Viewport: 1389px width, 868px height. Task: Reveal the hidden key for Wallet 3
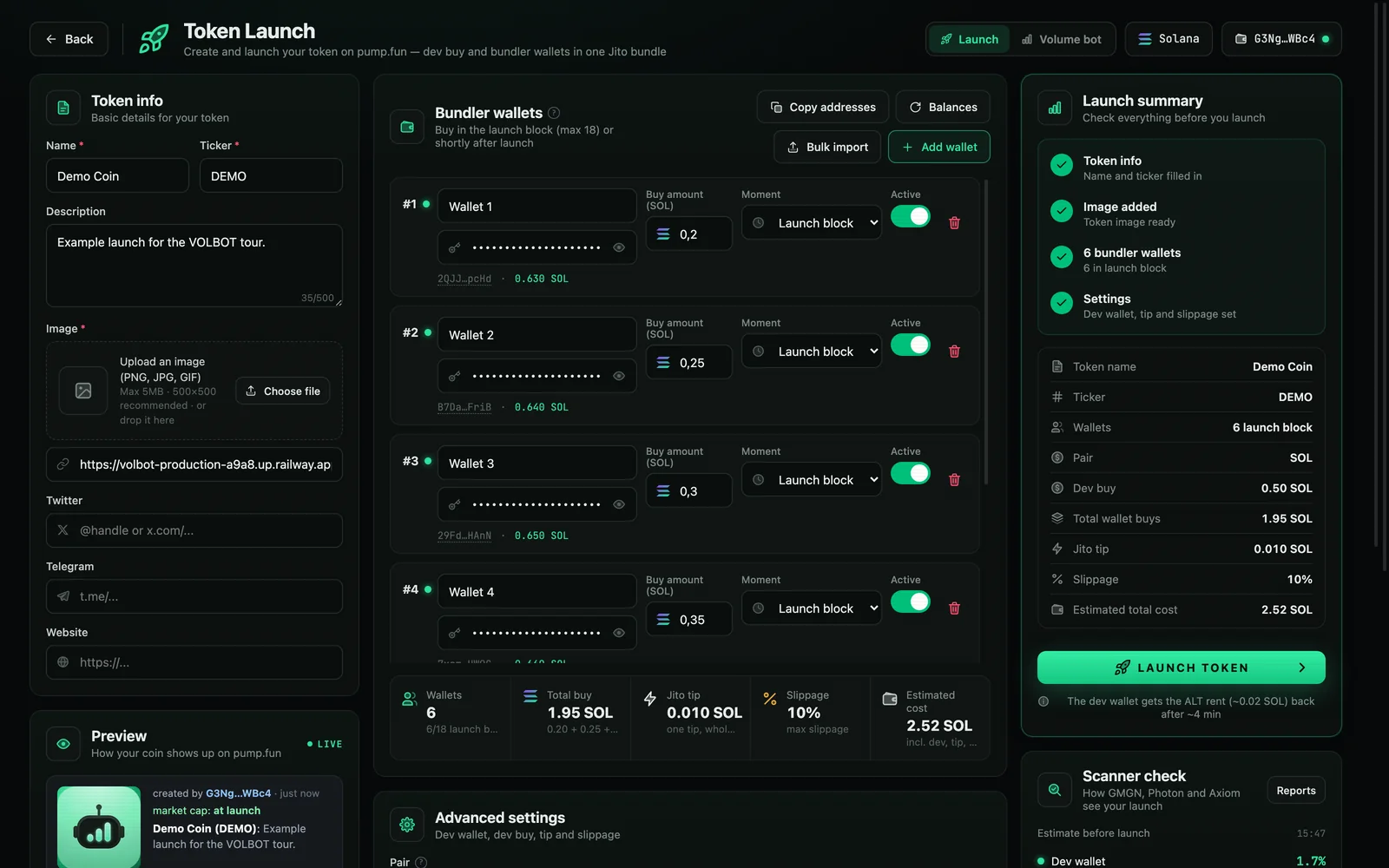point(619,504)
